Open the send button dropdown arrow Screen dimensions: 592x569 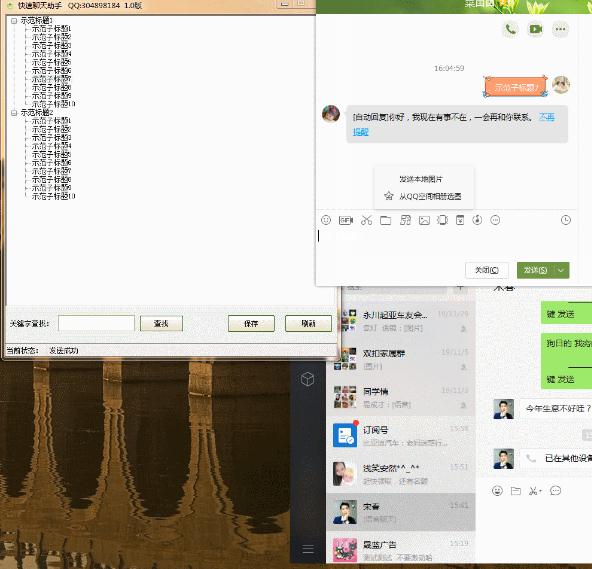click(x=561, y=270)
